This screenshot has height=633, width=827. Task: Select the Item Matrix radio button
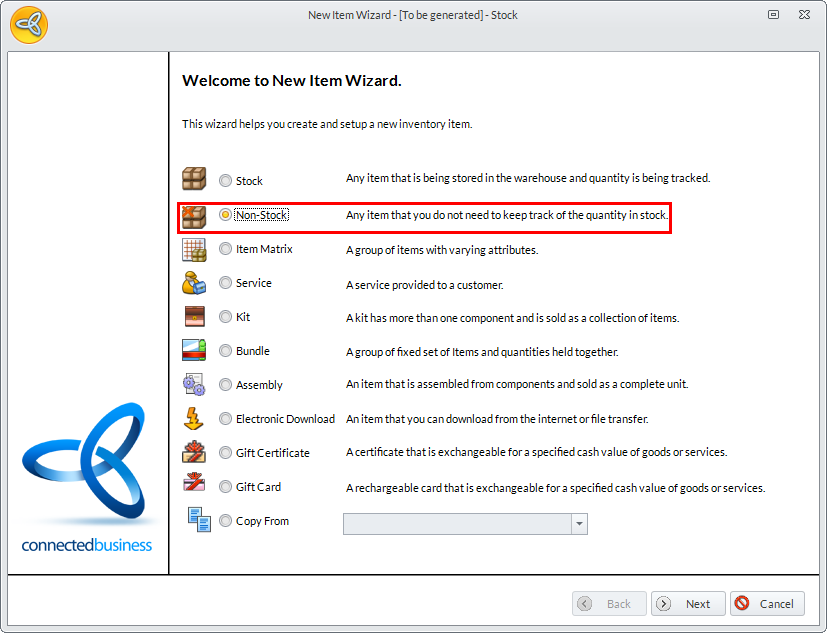click(x=225, y=248)
